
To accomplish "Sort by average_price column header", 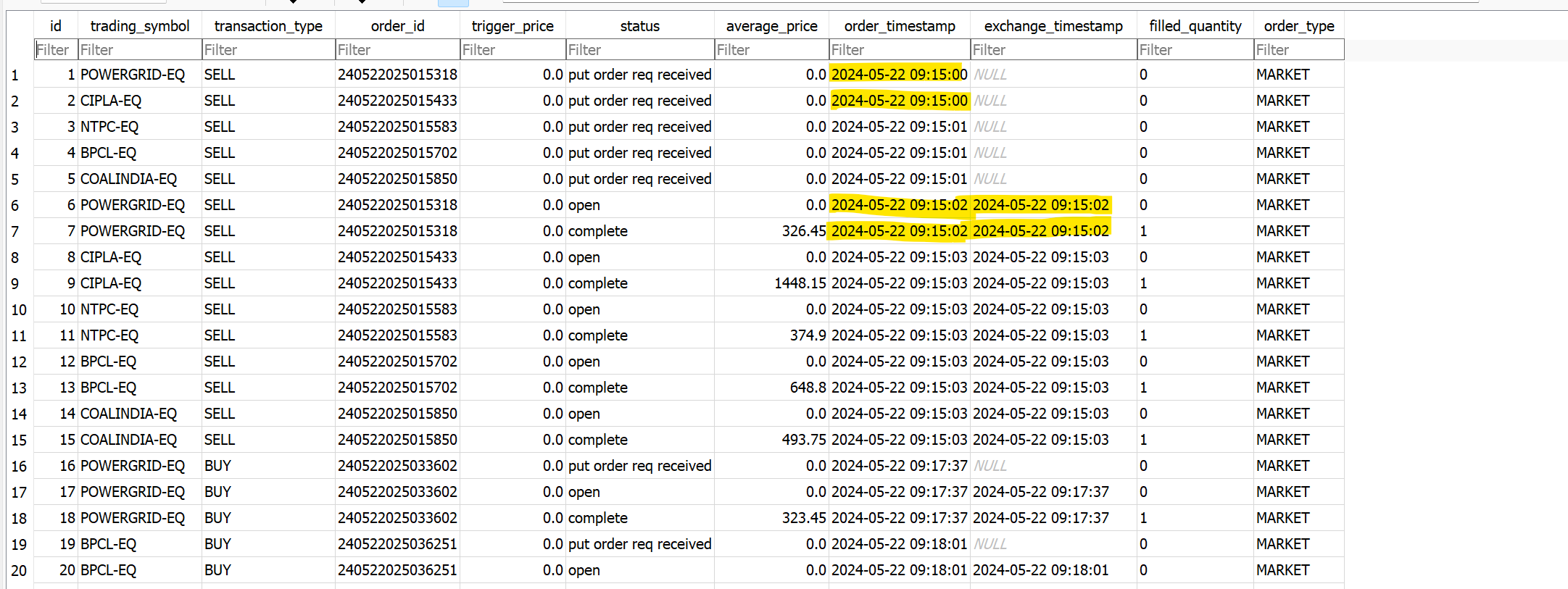I will tap(772, 26).
